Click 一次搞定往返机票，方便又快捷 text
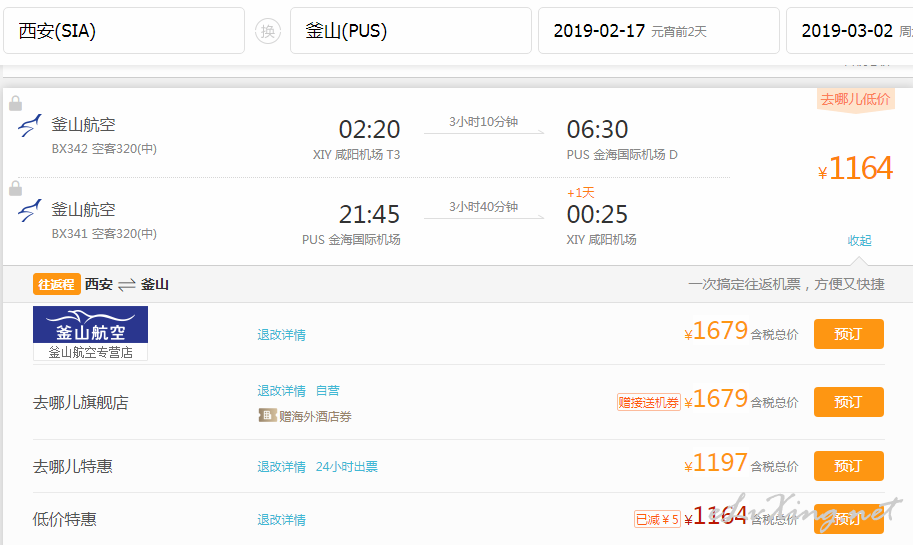Viewport: 913px width, 545px height. [786, 284]
